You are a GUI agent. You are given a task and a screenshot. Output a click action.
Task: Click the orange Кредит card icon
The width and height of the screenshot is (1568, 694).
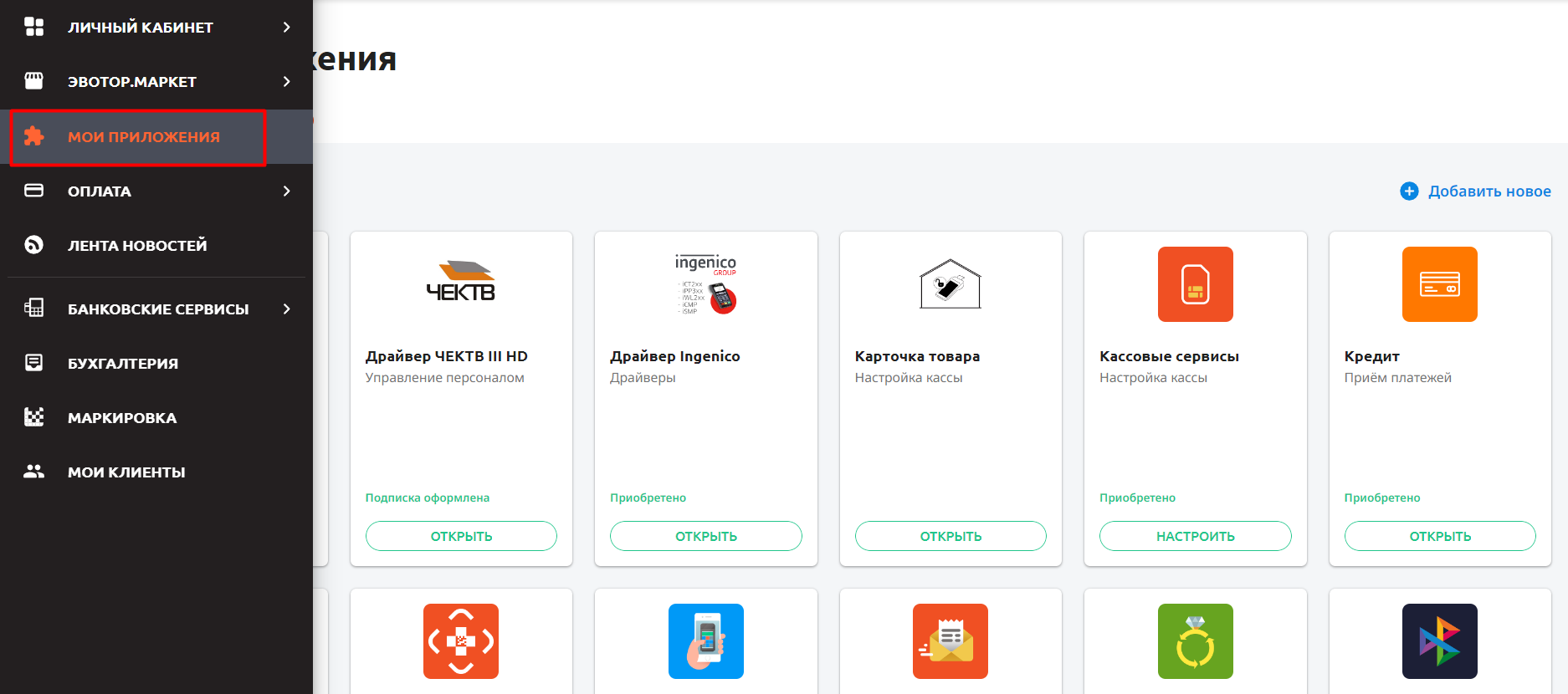(x=1440, y=284)
